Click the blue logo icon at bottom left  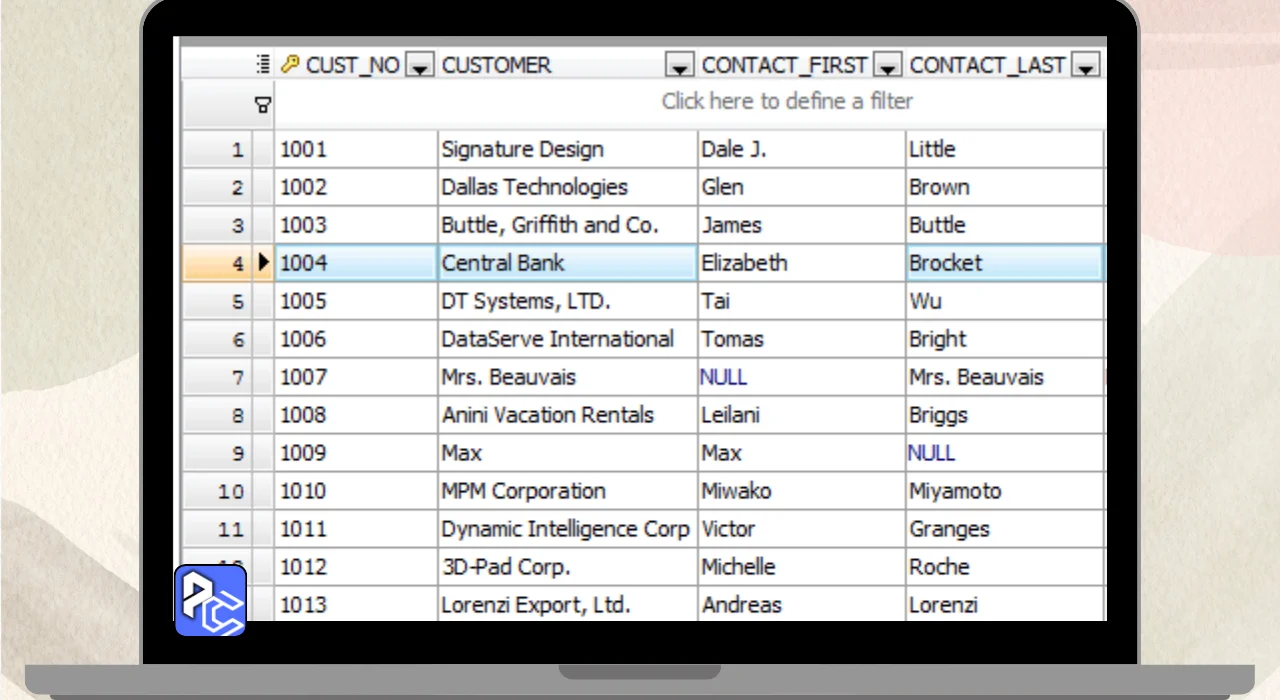[210, 600]
